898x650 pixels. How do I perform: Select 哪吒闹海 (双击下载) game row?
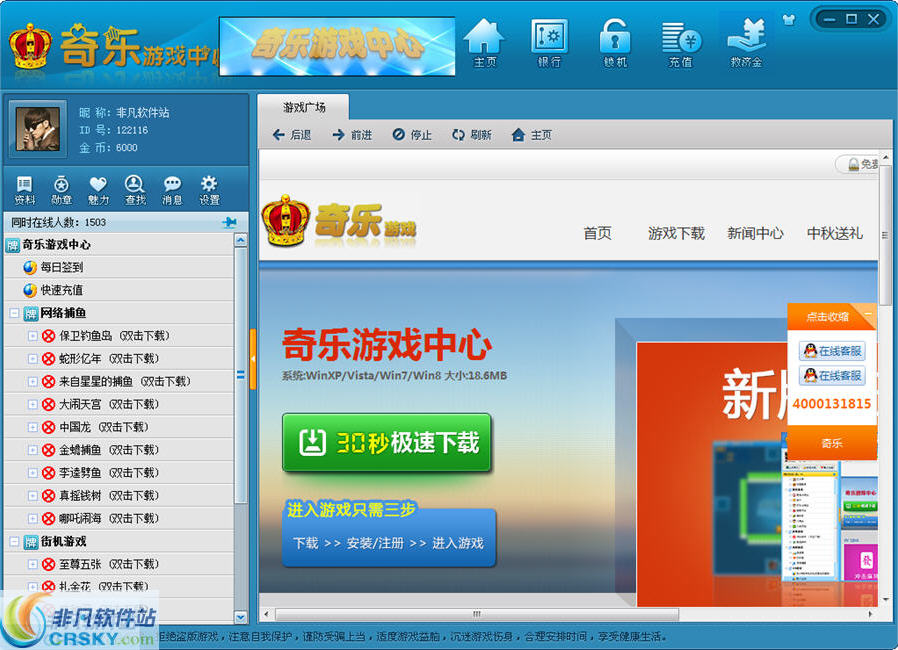point(119,518)
